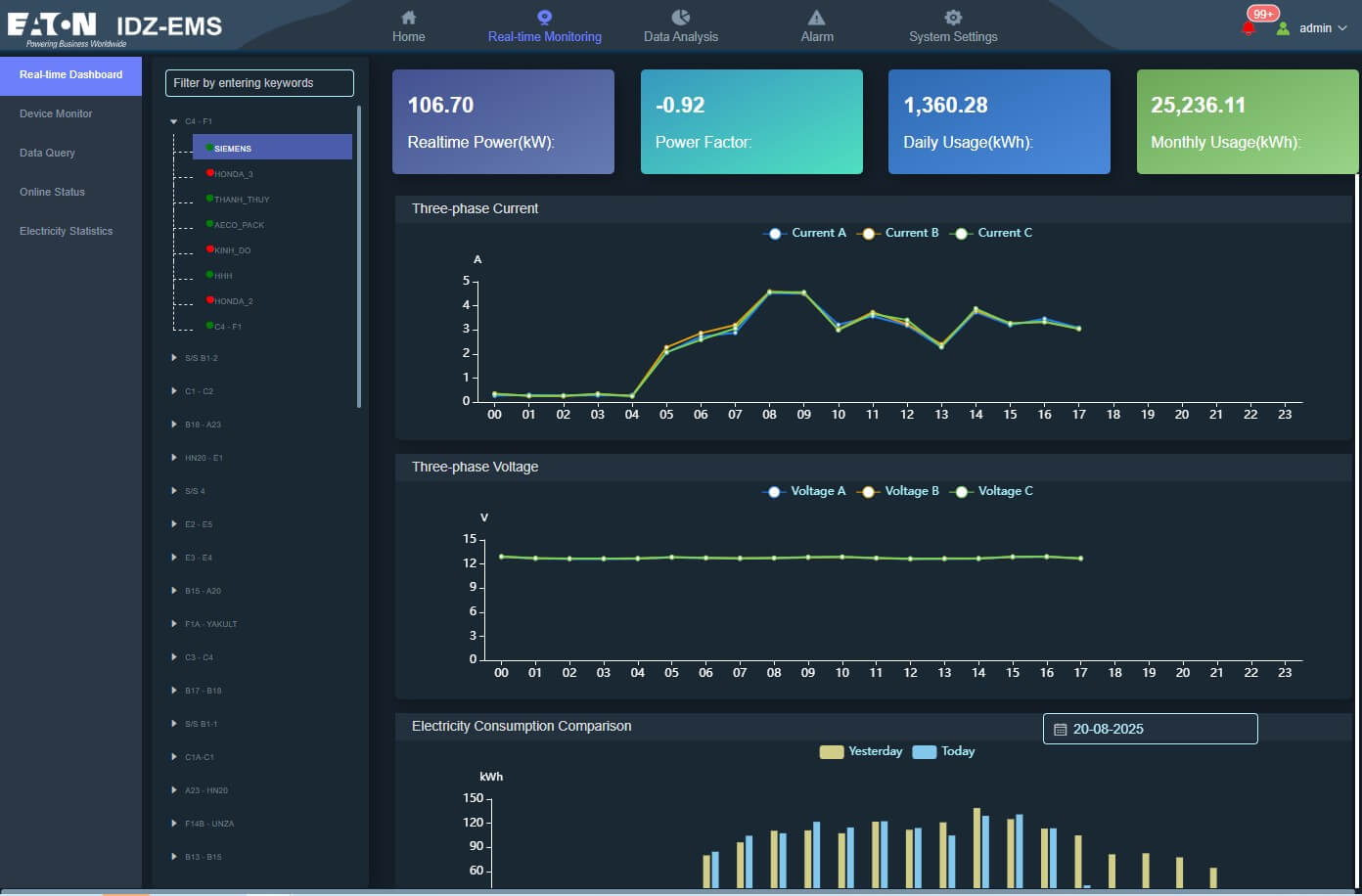
Task: Click the calendar icon in the date field
Action: point(1060,730)
